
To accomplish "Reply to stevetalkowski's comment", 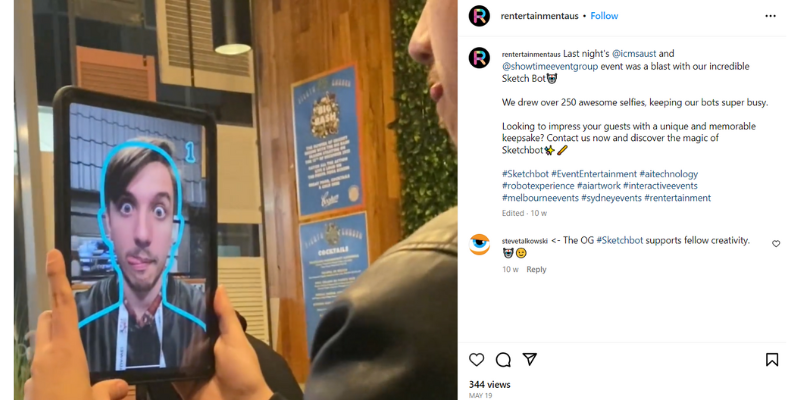I will coord(536,269).
